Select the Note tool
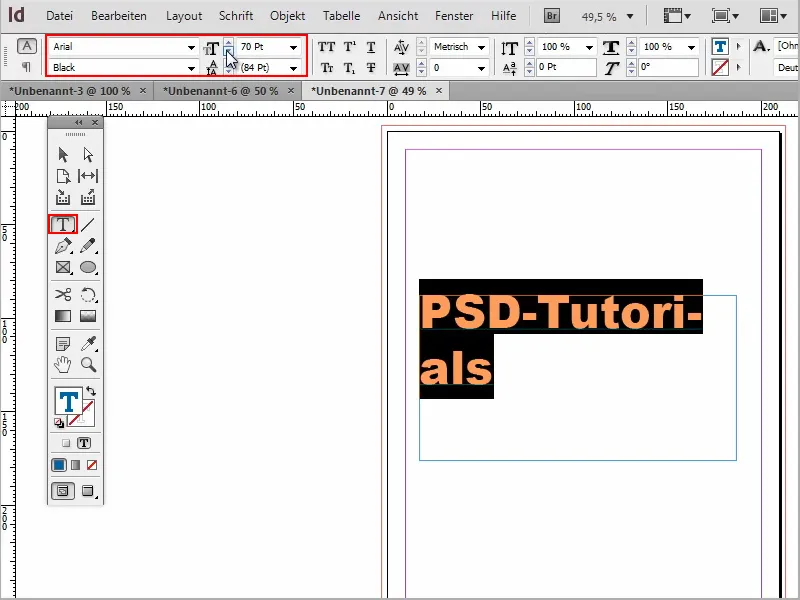 63,344
